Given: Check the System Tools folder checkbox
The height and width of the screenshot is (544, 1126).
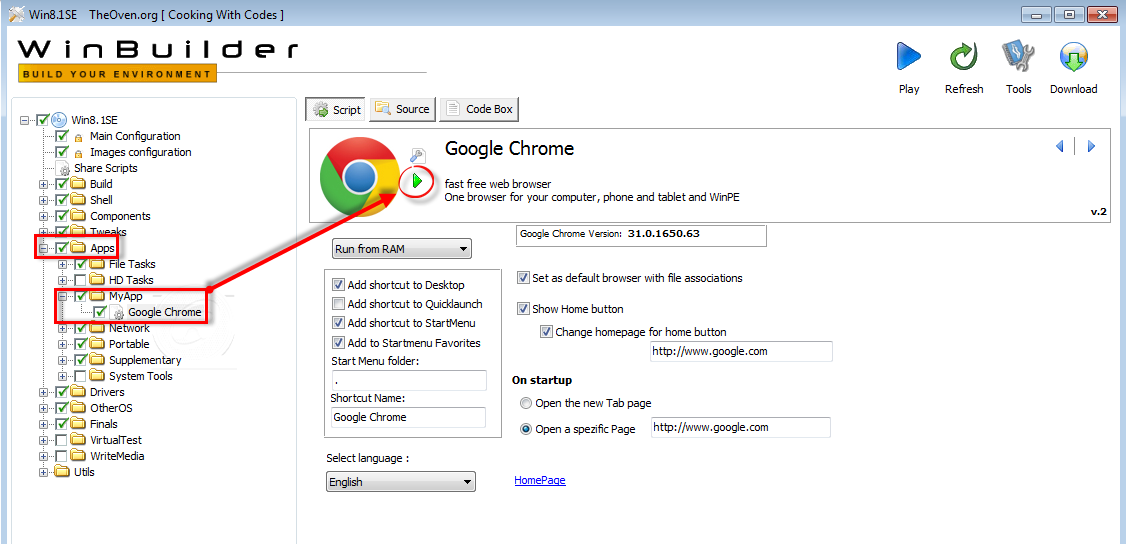Looking at the screenshot, I should (80, 376).
